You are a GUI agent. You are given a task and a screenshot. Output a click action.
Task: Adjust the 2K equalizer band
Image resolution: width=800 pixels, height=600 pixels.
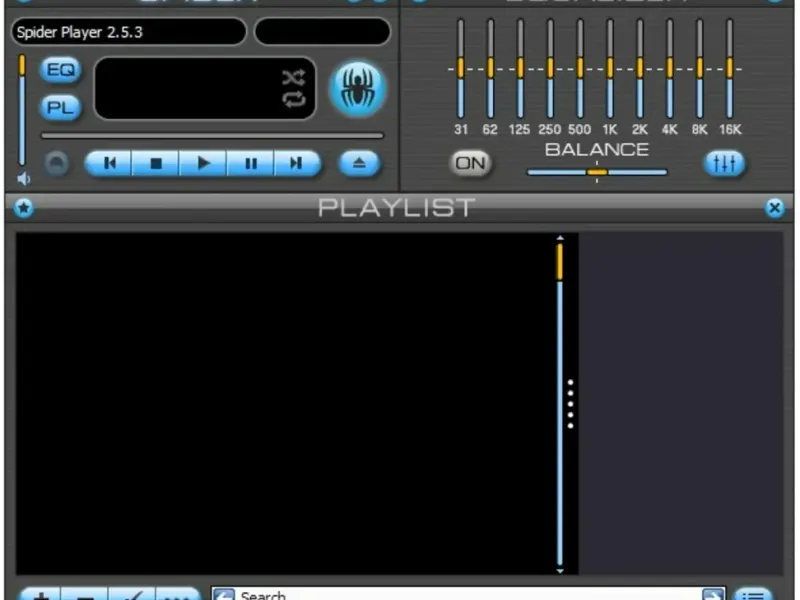pyautogui.click(x=640, y=69)
